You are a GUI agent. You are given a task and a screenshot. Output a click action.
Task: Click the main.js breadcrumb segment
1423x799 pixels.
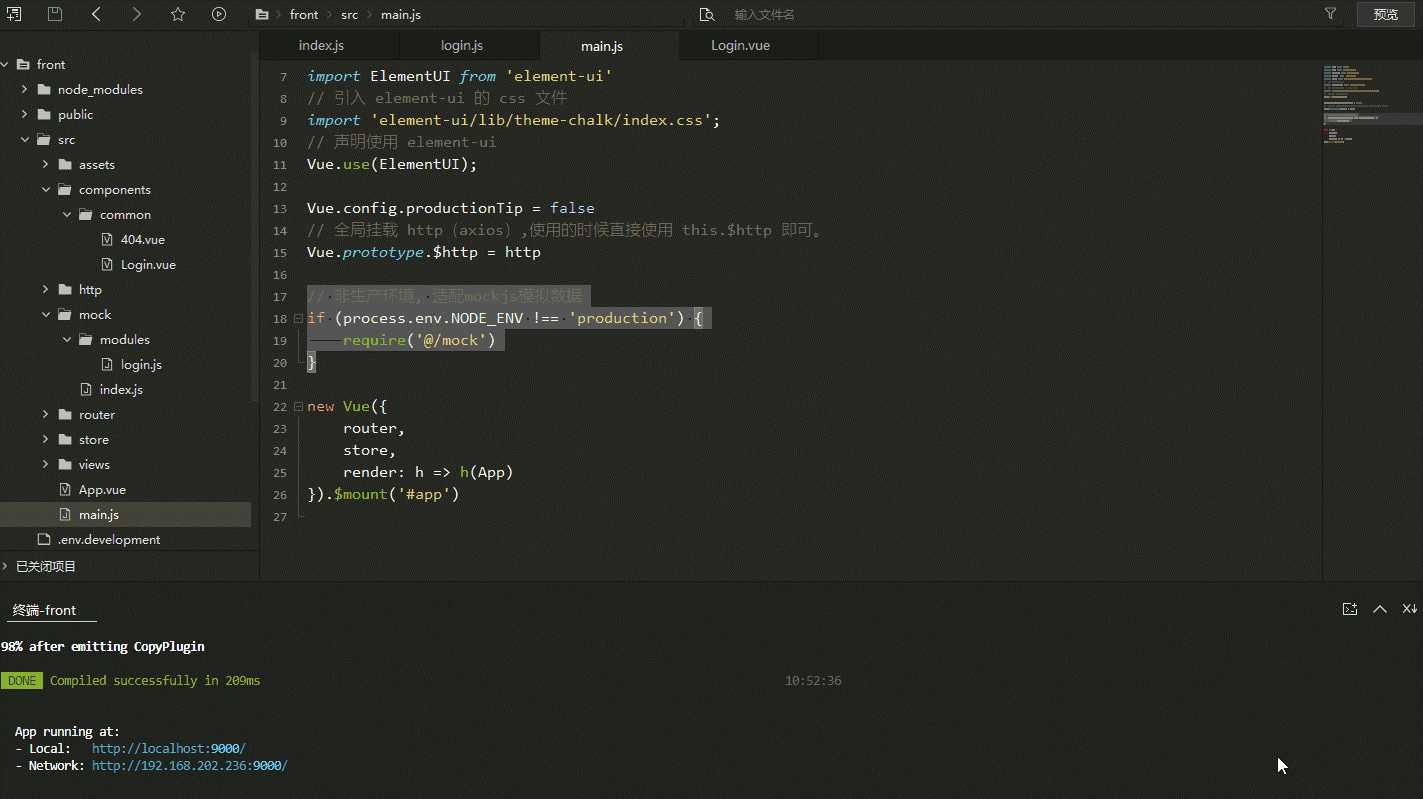pyautogui.click(x=401, y=14)
